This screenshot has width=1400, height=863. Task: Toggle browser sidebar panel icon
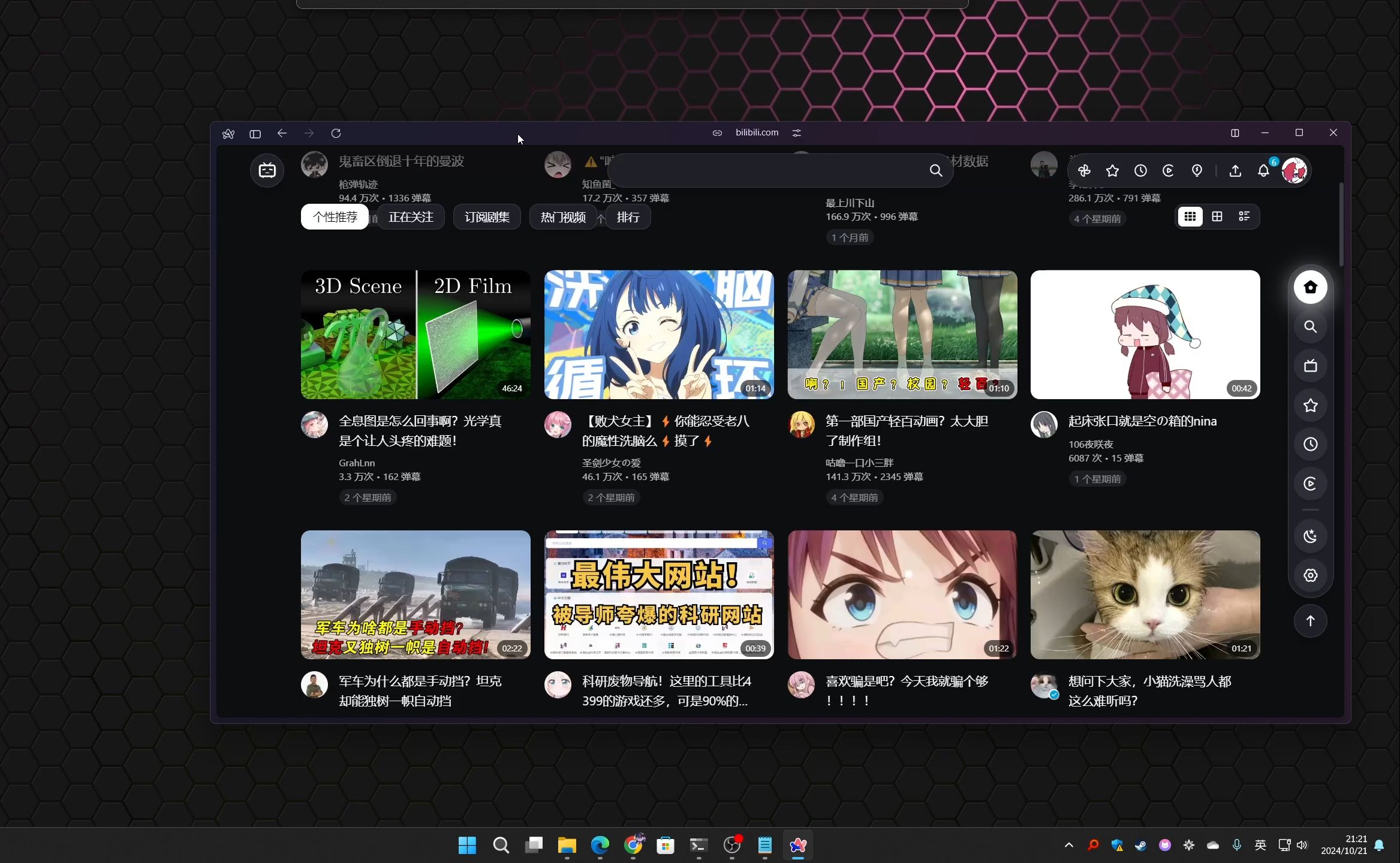tap(255, 134)
